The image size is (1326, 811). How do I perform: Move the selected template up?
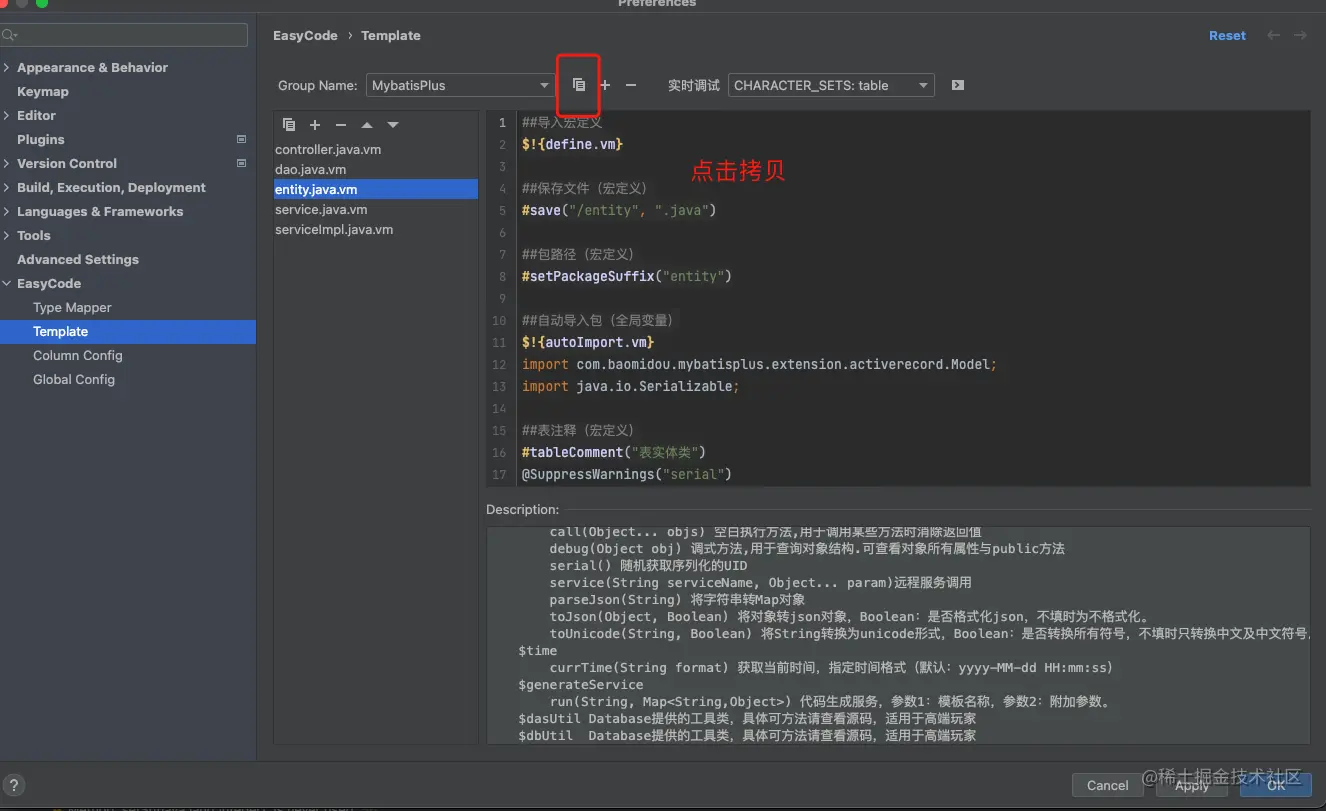click(x=367, y=125)
